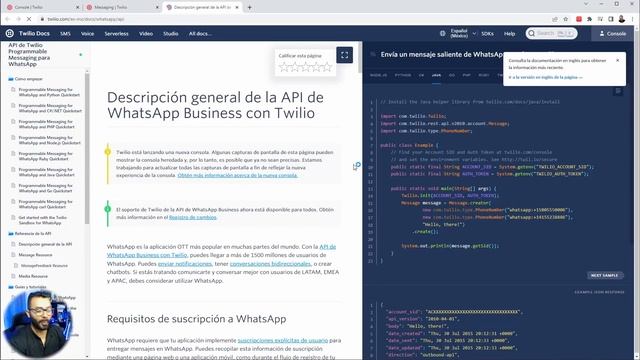Open the Video docs menu item
This screenshot has width=640, height=360.
146,33
